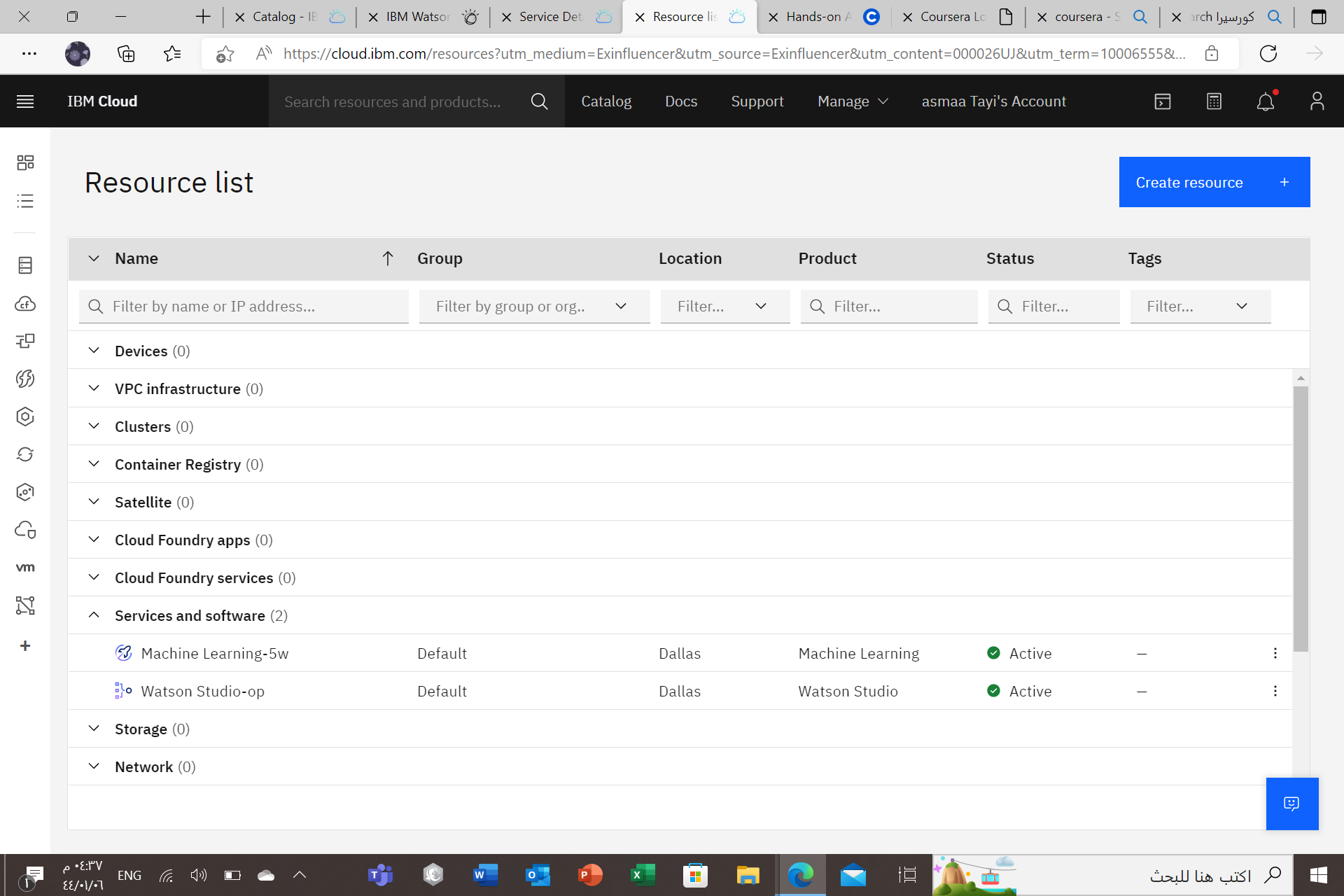Click the Machine Learning-5w service icon
Screen dimensions: 1344x896
click(x=123, y=652)
